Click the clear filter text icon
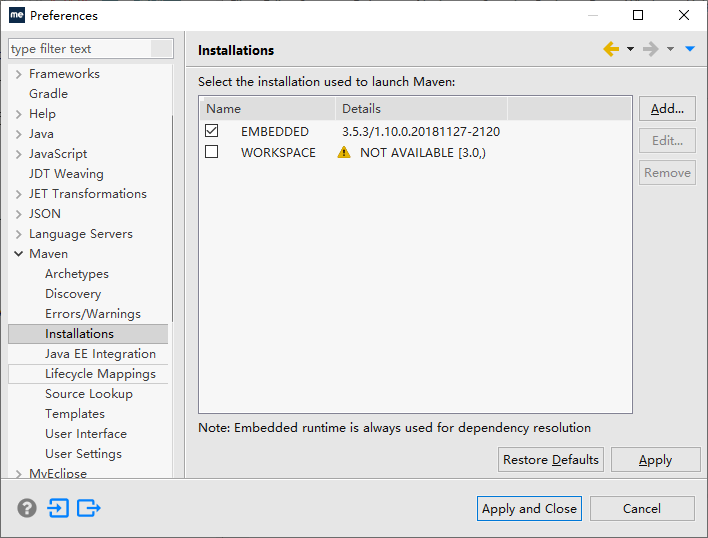This screenshot has height=538, width=708. click(162, 49)
